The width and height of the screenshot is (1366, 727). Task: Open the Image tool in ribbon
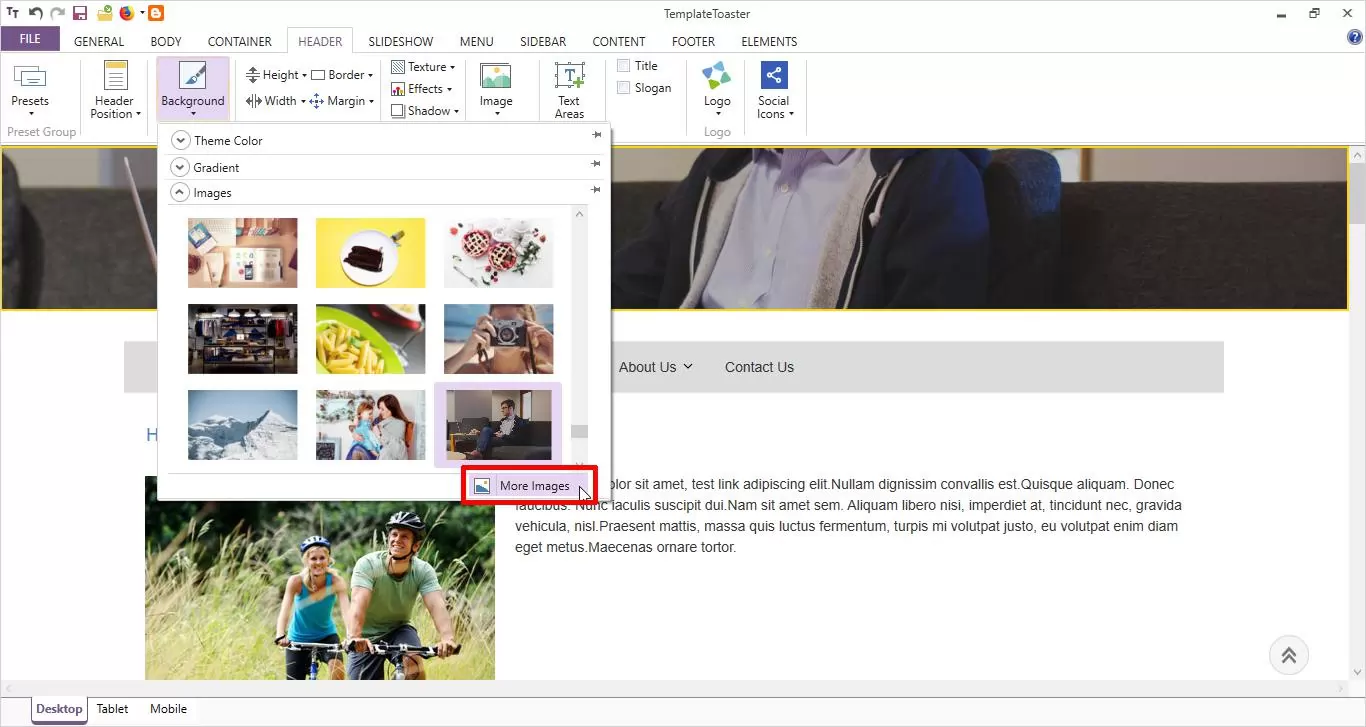coord(496,77)
